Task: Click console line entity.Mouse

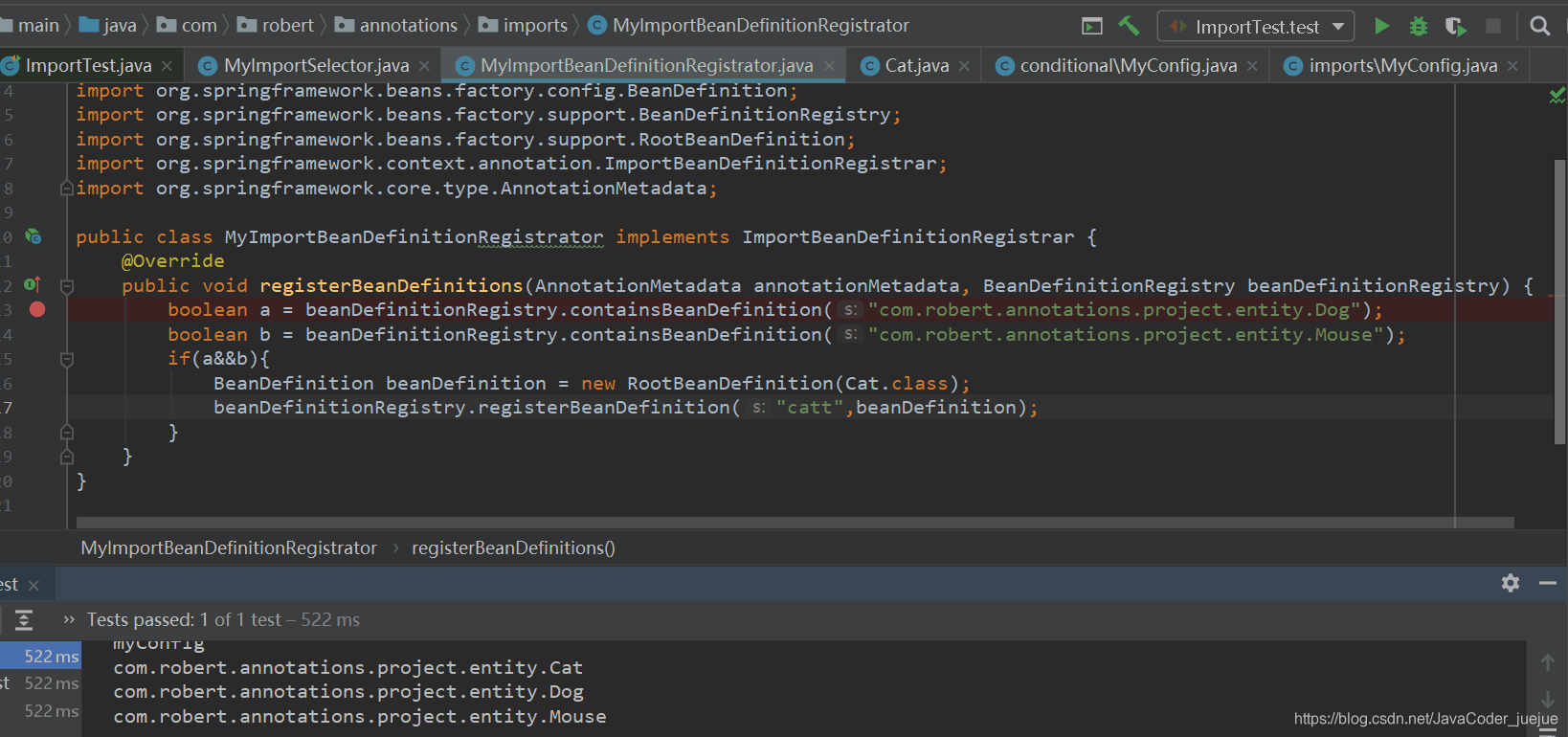Action: pos(359,716)
